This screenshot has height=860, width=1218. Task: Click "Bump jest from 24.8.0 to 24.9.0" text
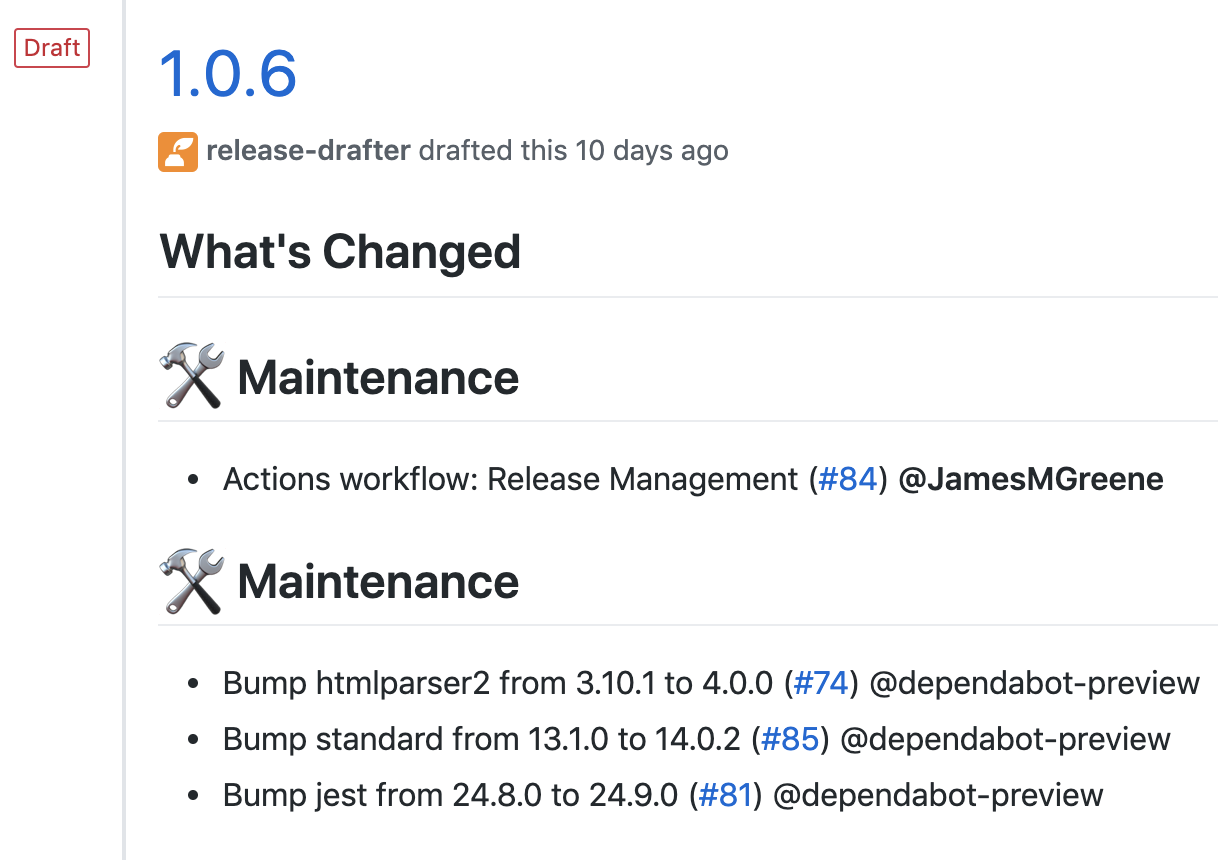coord(450,795)
